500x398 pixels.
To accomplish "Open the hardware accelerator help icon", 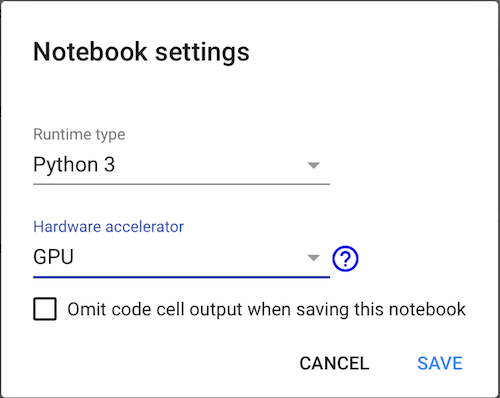I will 345,259.
